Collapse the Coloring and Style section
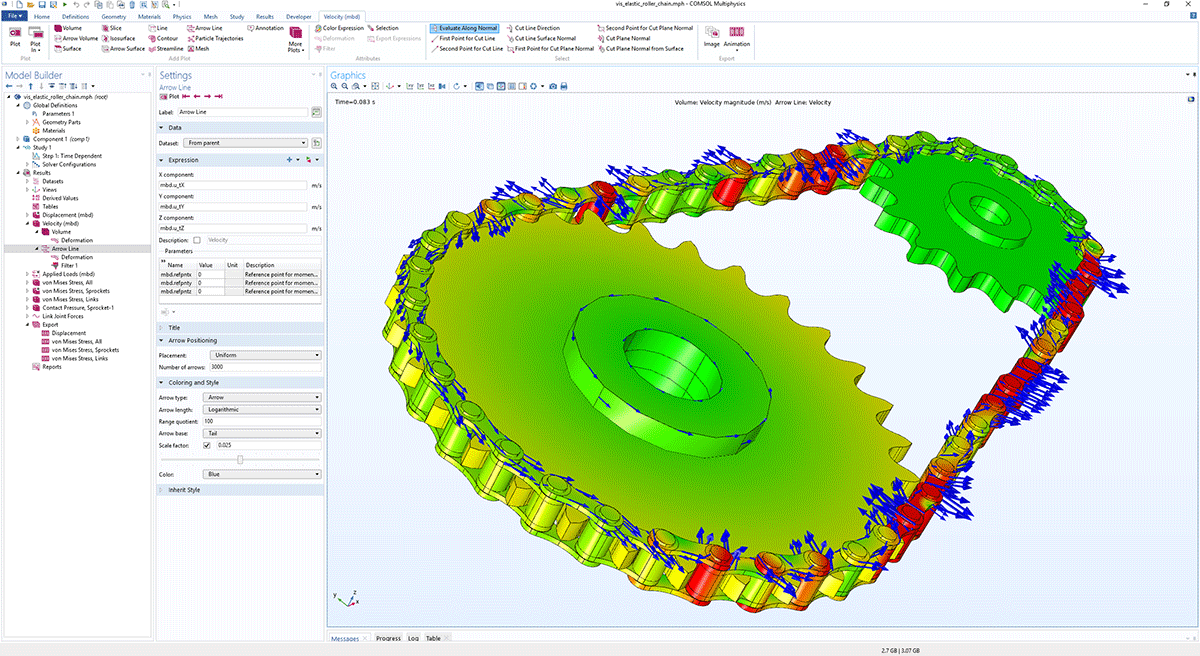This screenshot has width=1200, height=656. [x=162, y=382]
